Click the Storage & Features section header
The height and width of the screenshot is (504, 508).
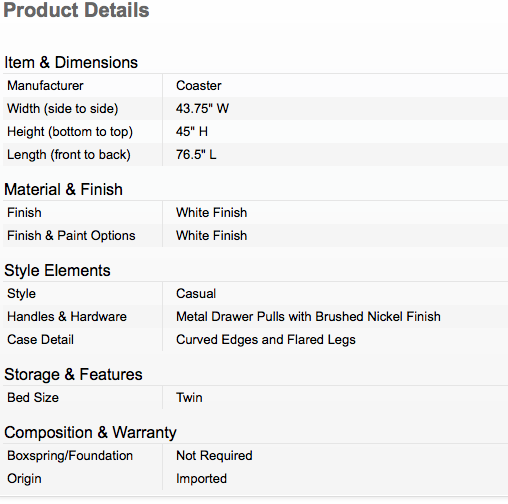point(73,374)
